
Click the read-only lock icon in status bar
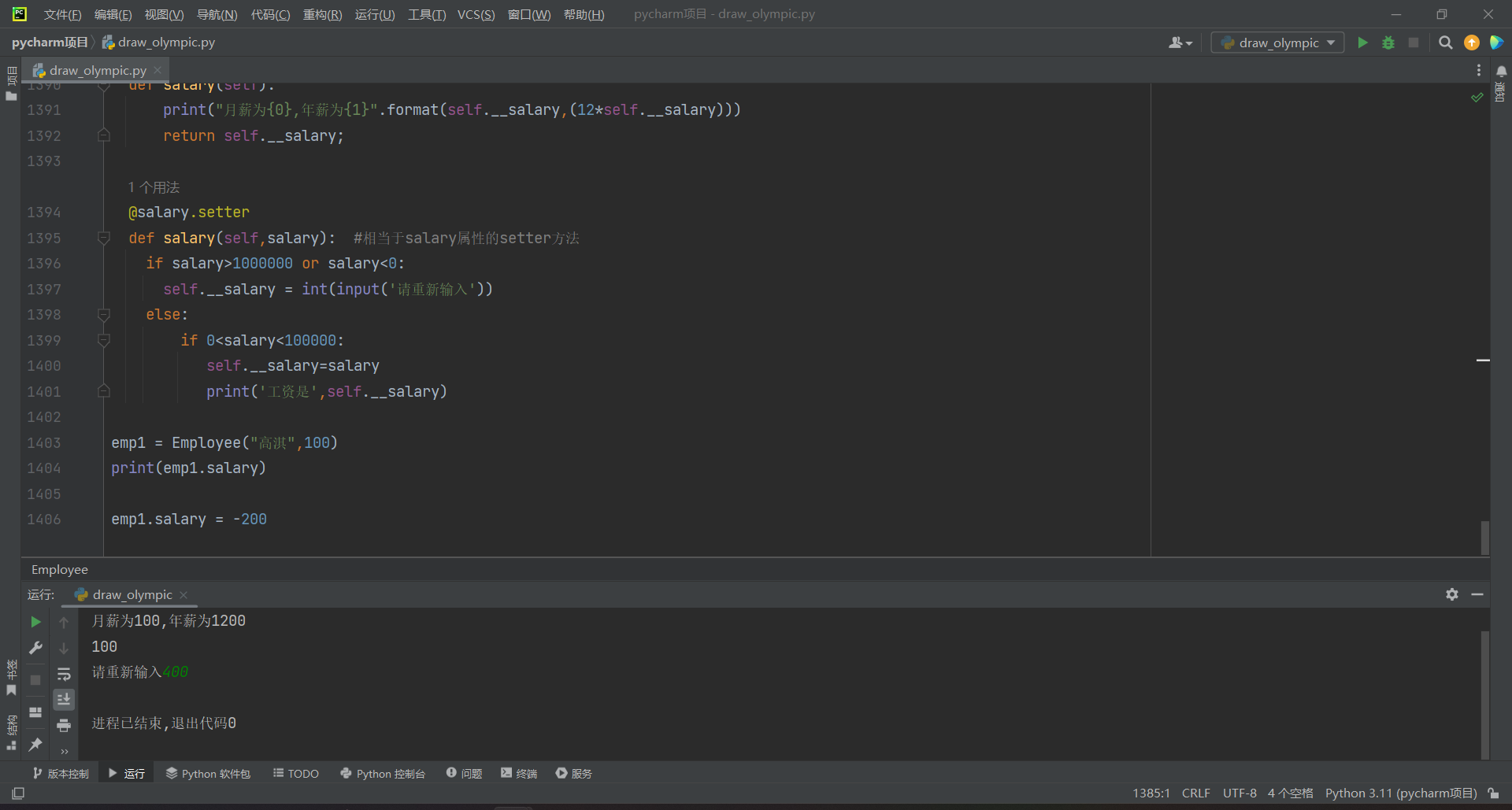click(x=1493, y=793)
